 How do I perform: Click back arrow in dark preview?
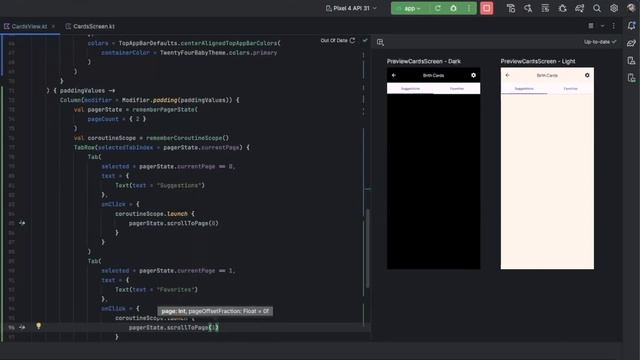tap(394, 75)
